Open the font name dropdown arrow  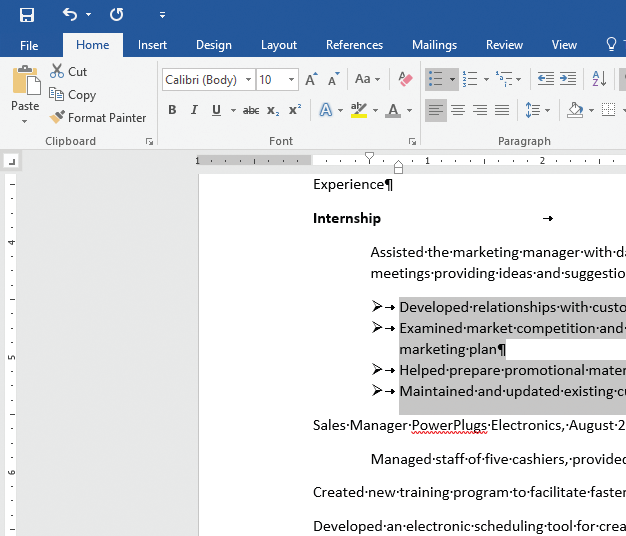coord(248,80)
